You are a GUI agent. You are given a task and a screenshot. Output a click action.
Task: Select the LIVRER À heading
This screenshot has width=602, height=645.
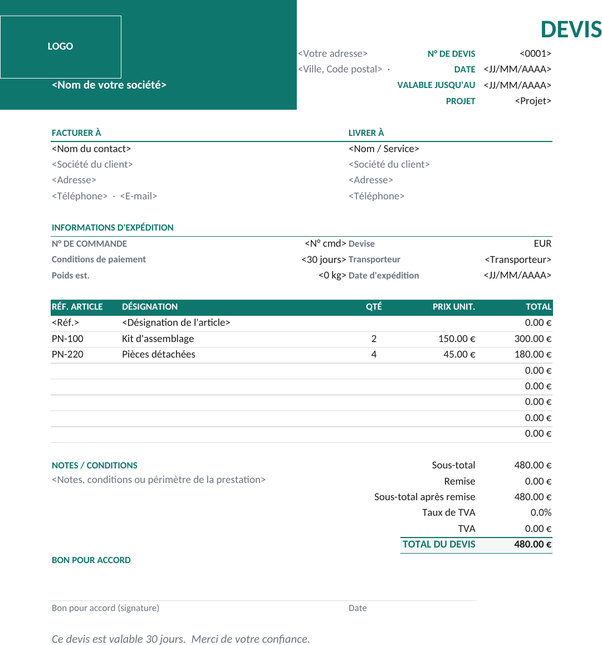(366, 133)
